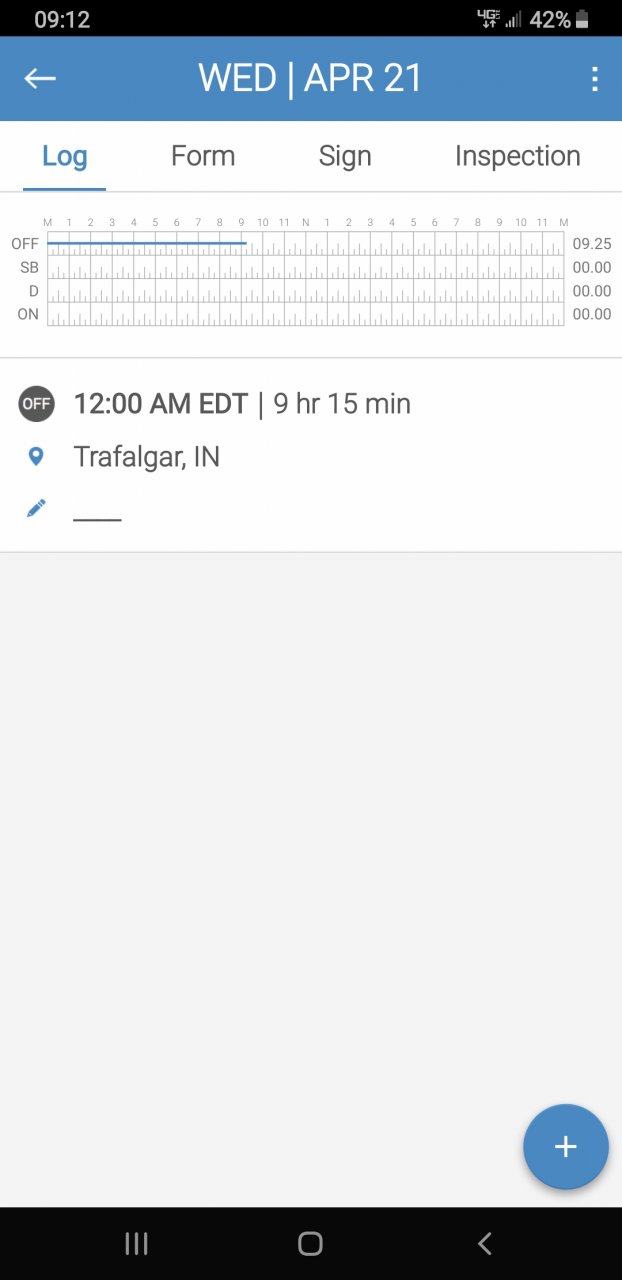Tap the pencil notes icon

coord(36,509)
